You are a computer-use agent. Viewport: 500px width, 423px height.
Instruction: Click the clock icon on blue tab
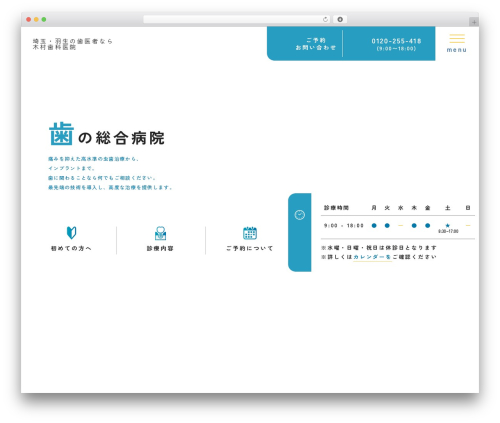300,215
